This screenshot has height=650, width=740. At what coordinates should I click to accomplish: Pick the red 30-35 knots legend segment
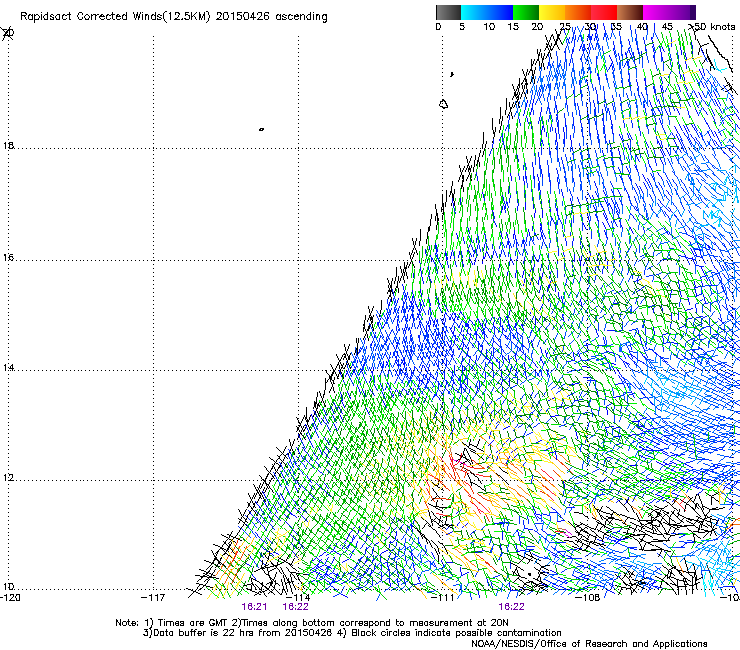click(x=604, y=12)
